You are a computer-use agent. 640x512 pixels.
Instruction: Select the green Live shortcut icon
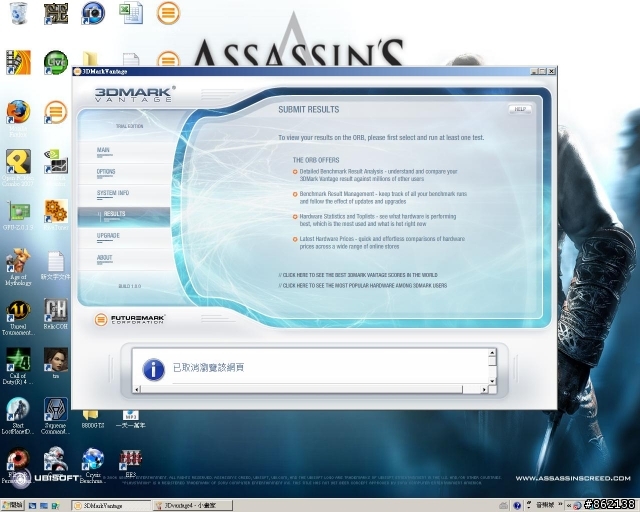(56, 62)
